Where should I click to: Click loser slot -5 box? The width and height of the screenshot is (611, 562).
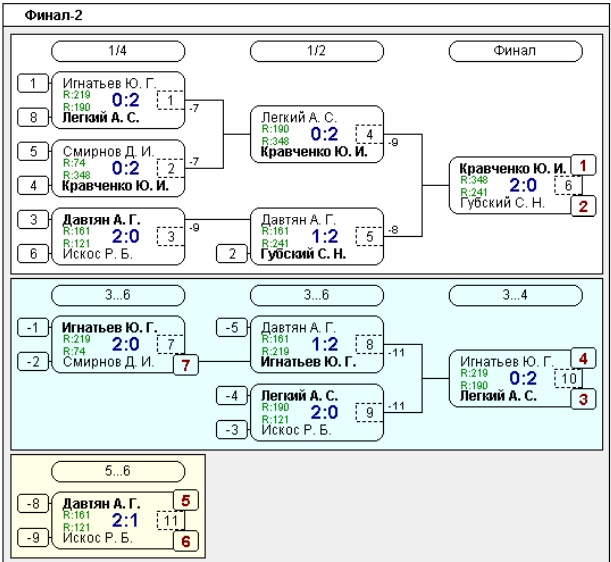[232, 327]
